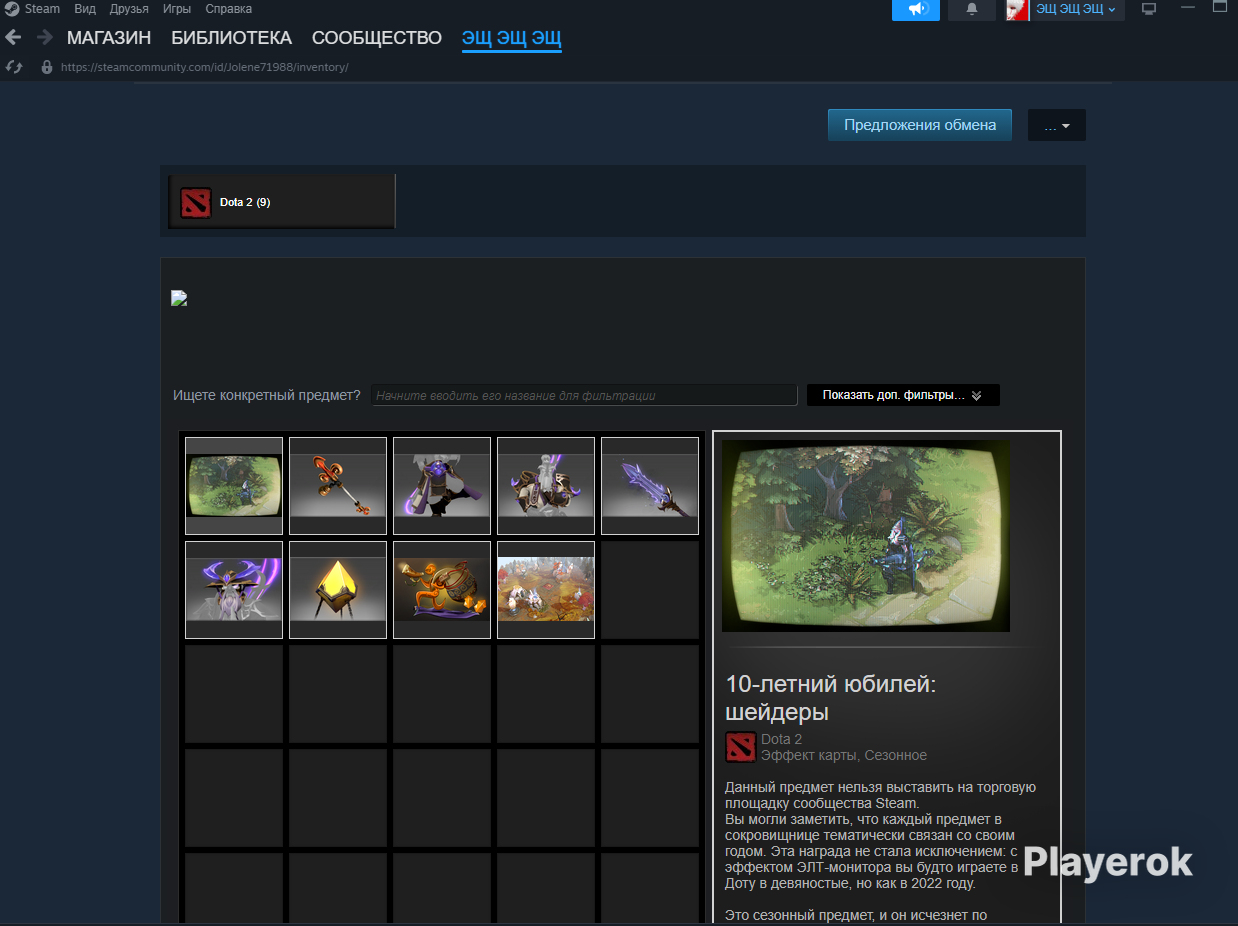
Task: Click the Эффект карты, Сезонное tag text
Action: tap(844, 755)
